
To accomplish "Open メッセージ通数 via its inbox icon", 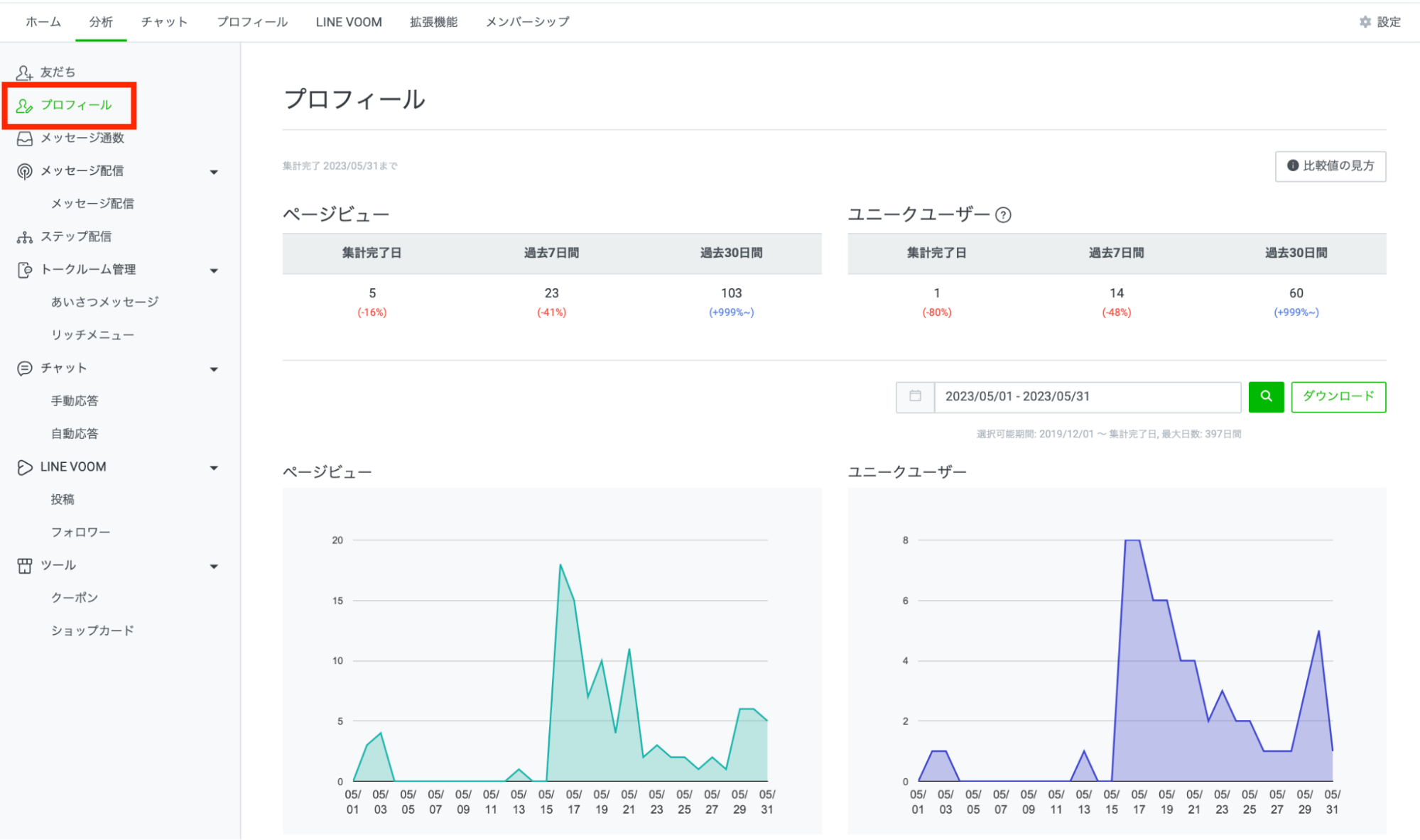I will (24, 138).
